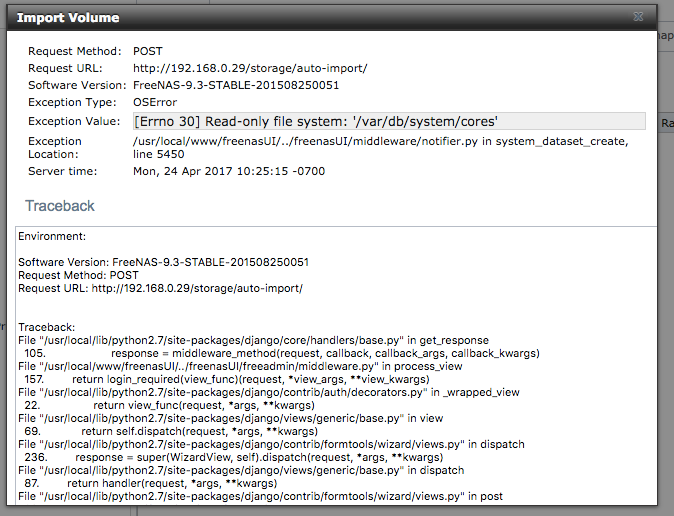Click the Import Volume title bar
The image size is (674, 516).
click(300, 17)
